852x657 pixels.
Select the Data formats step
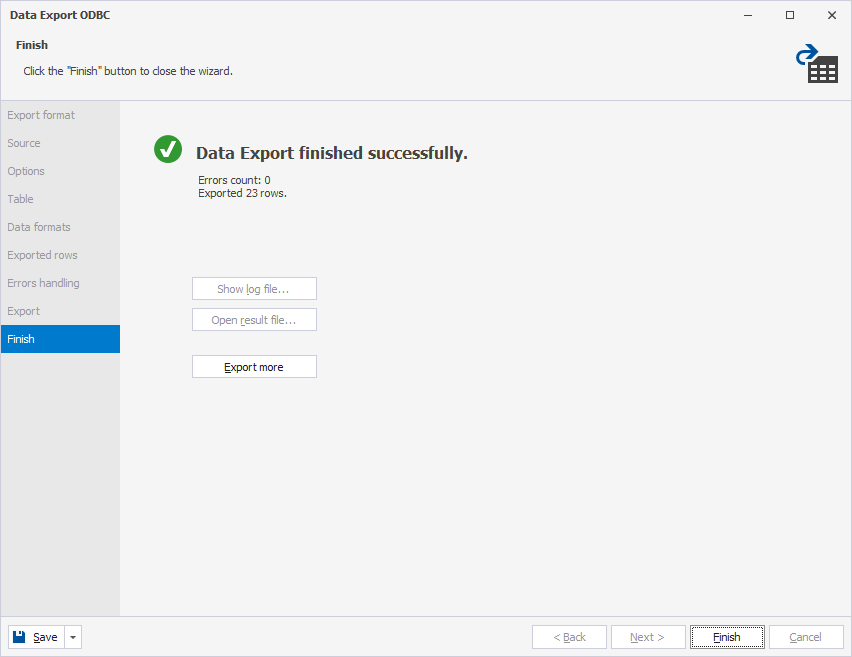click(39, 227)
